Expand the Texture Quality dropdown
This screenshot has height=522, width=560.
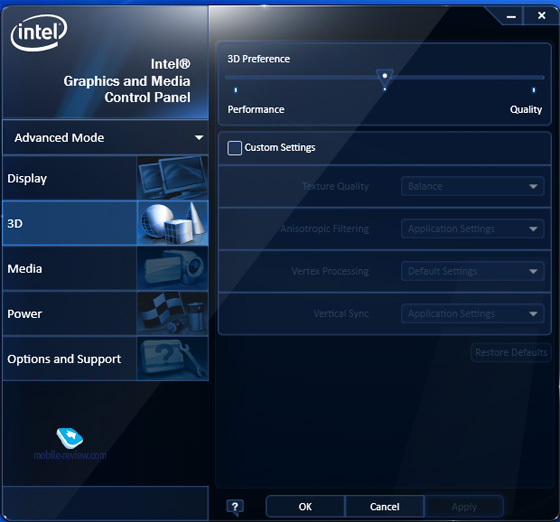pyautogui.click(x=472, y=186)
